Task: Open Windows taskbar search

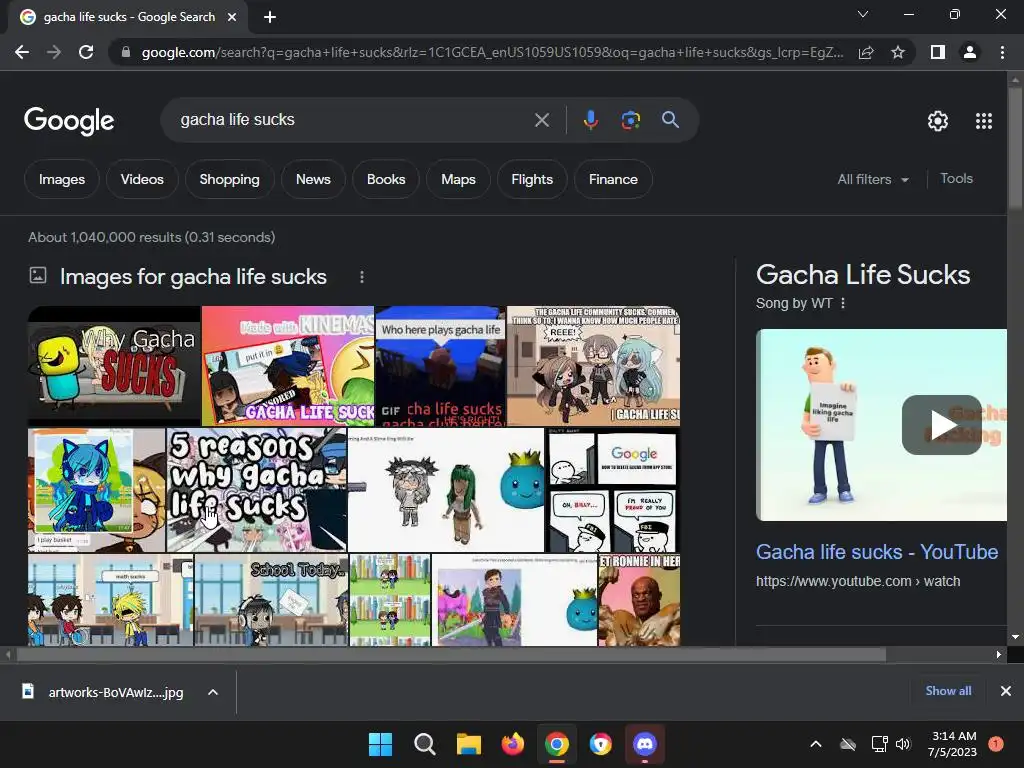Action: (424, 744)
